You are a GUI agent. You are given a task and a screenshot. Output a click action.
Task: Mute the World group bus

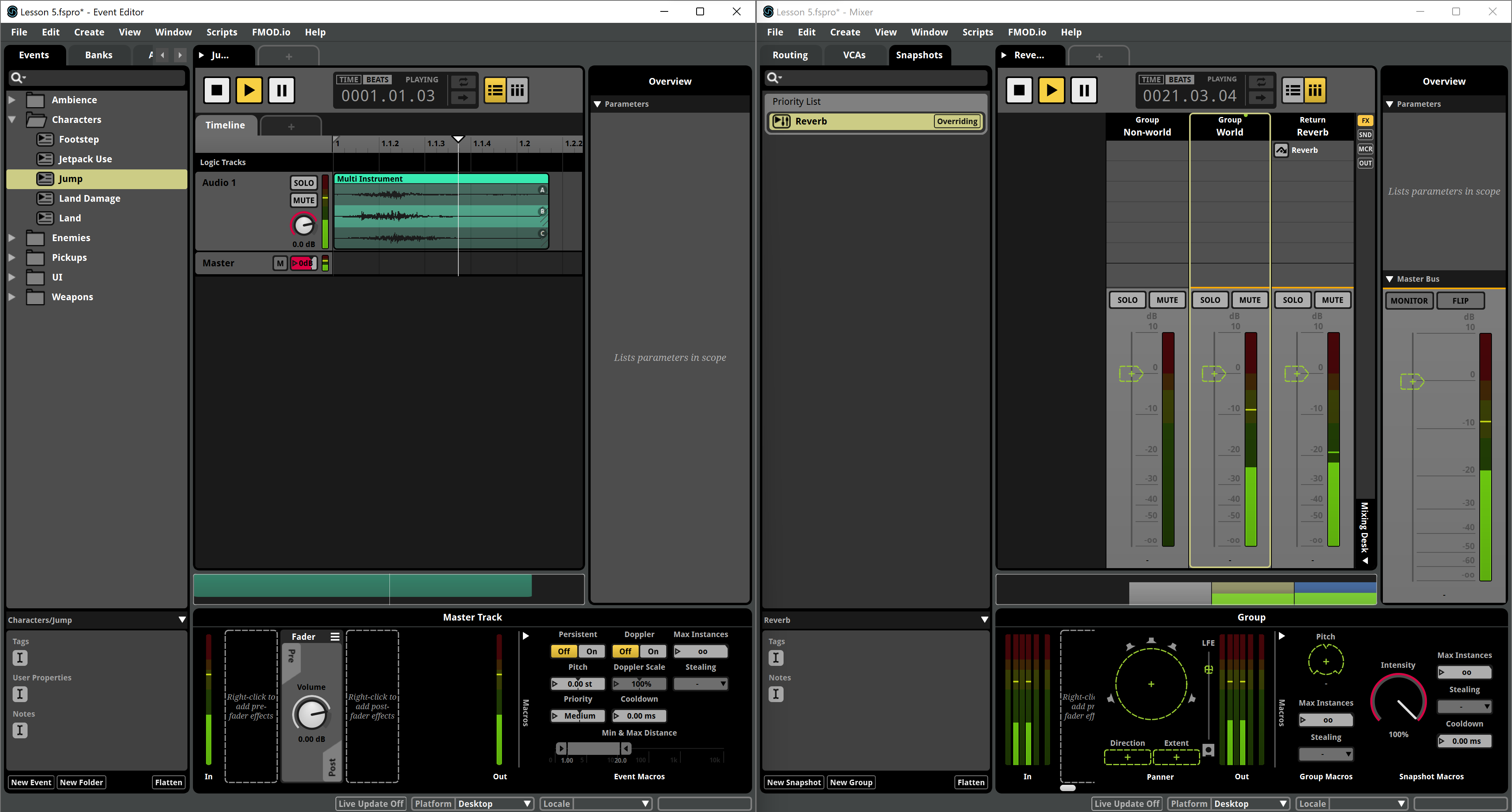click(x=1250, y=300)
